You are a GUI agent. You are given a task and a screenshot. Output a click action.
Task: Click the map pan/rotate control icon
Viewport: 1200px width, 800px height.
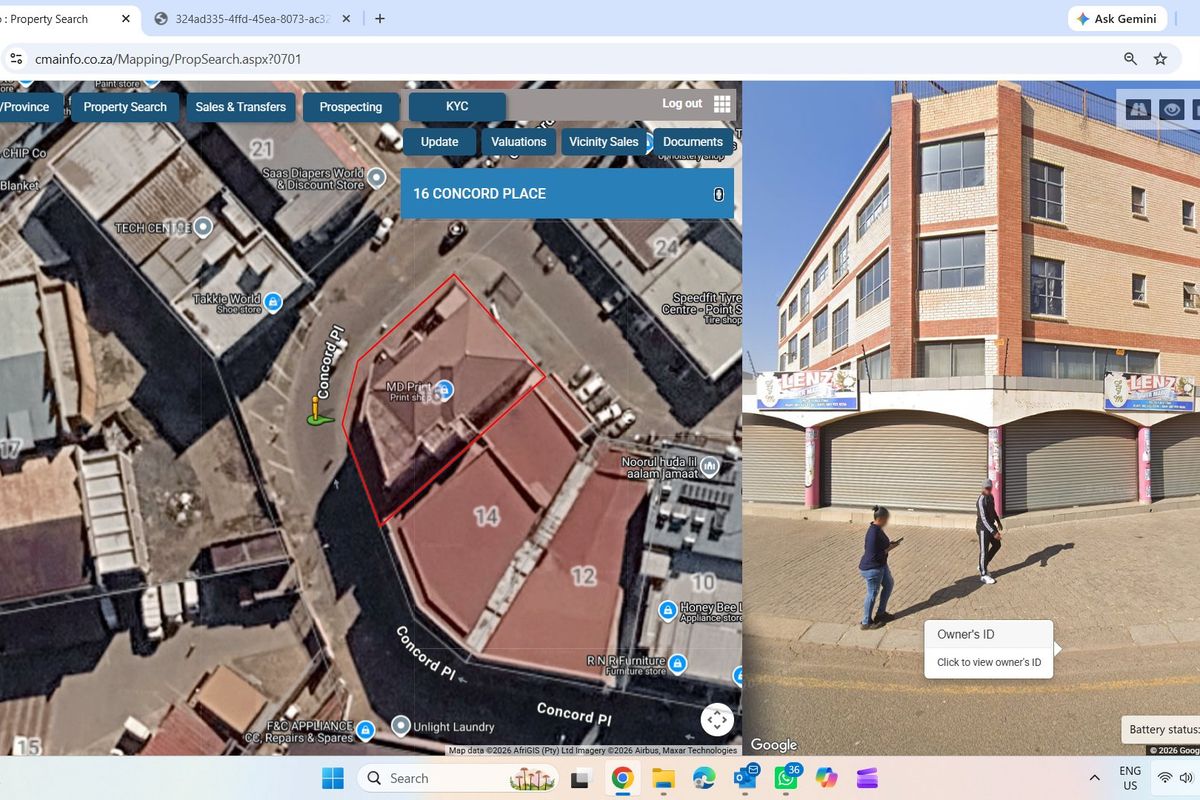tap(716, 720)
